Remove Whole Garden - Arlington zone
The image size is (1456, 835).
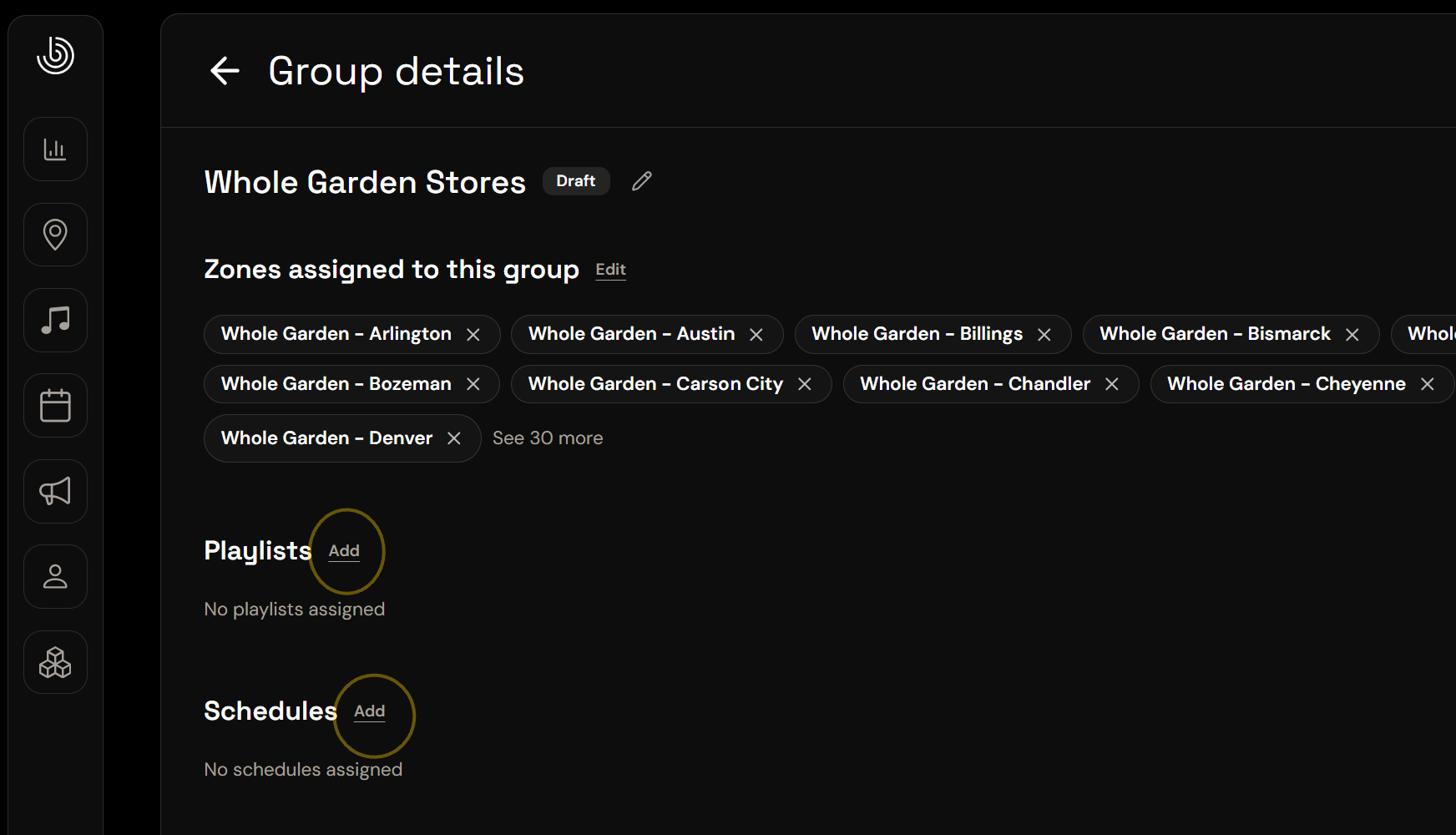tap(473, 335)
